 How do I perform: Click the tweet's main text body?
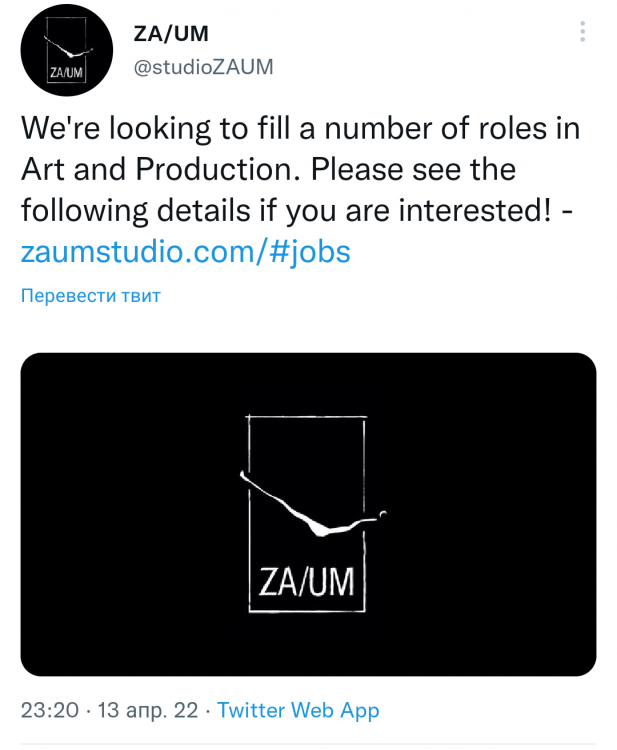300,170
